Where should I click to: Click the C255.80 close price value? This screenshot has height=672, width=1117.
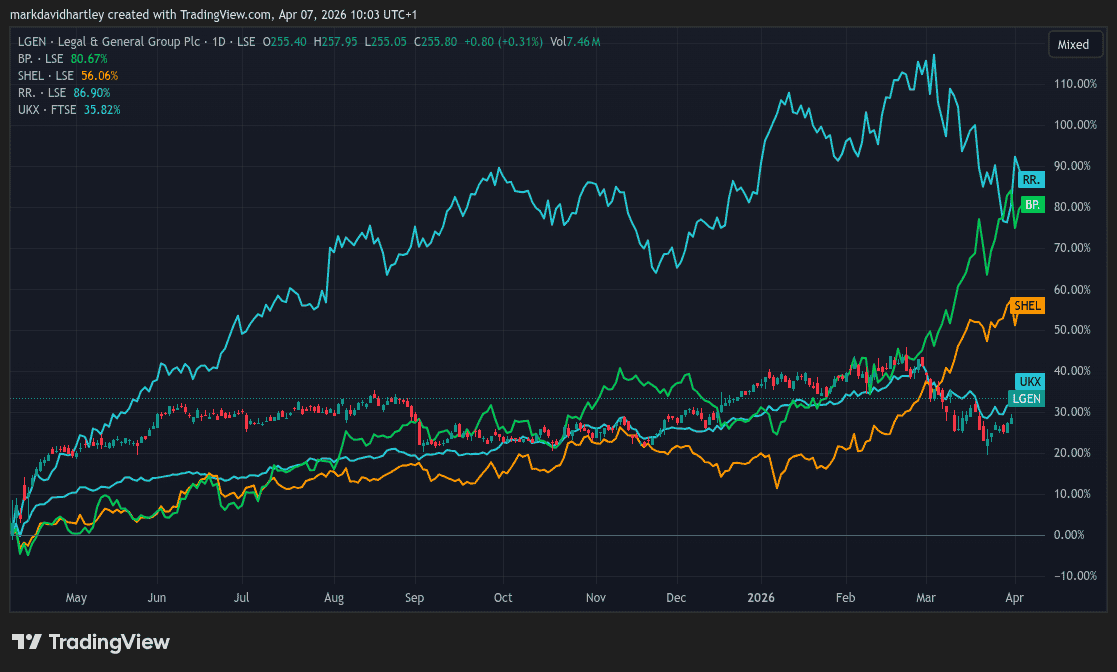[433, 42]
